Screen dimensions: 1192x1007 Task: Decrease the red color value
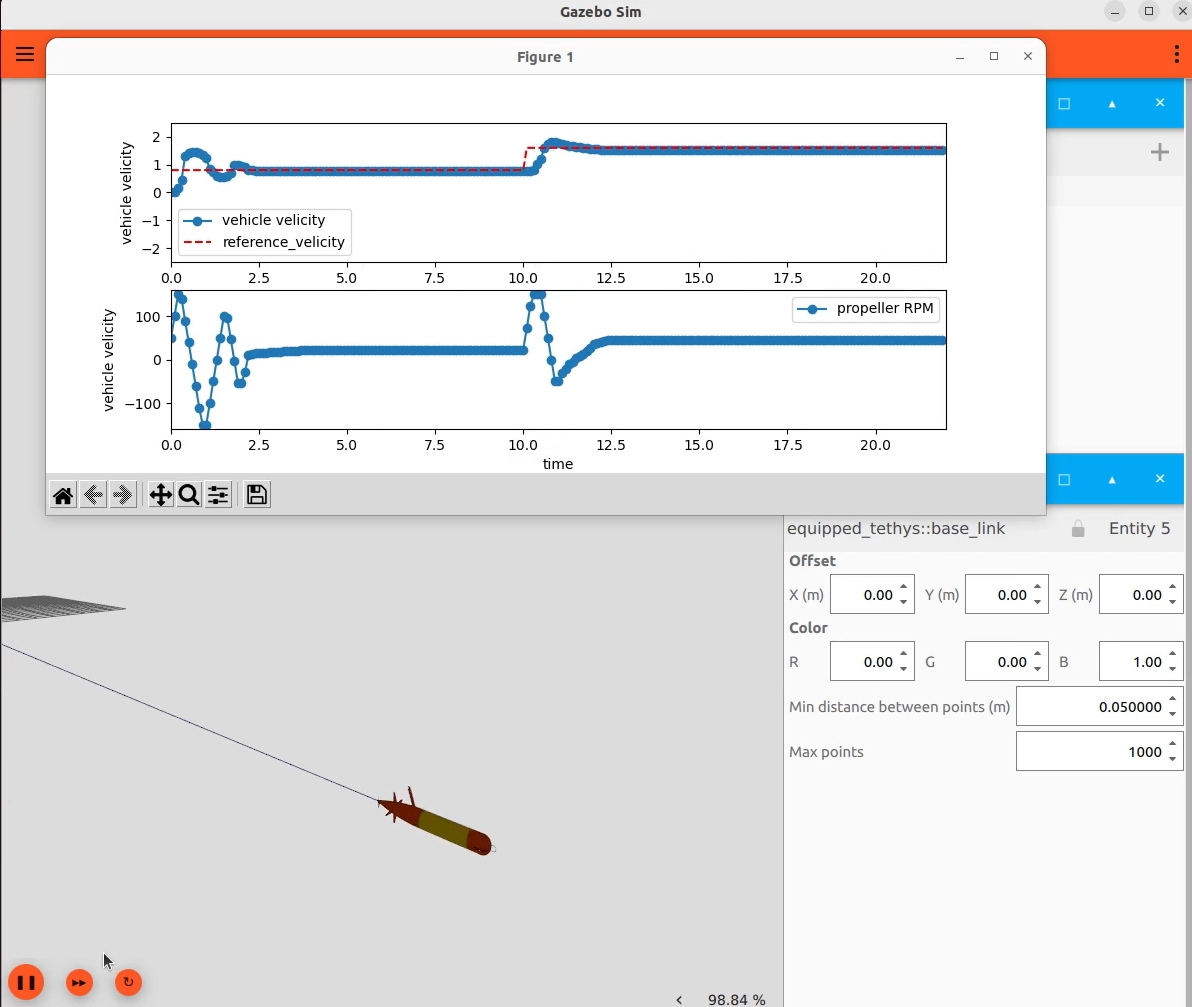click(903, 669)
